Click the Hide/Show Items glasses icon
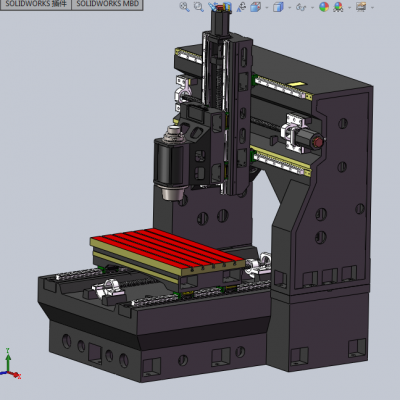Image resolution: width=400 pixels, height=400 pixels. [301, 7]
